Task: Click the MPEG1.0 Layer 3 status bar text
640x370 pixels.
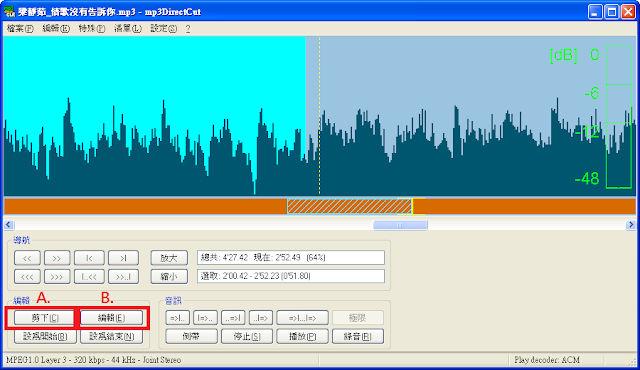Action: (x=93, y=360)
